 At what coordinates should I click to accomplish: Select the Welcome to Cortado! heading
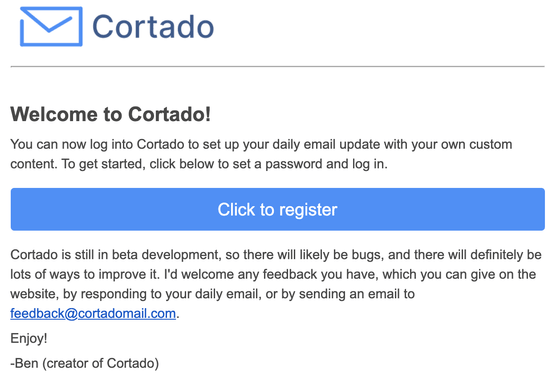[x=111, y=114]
